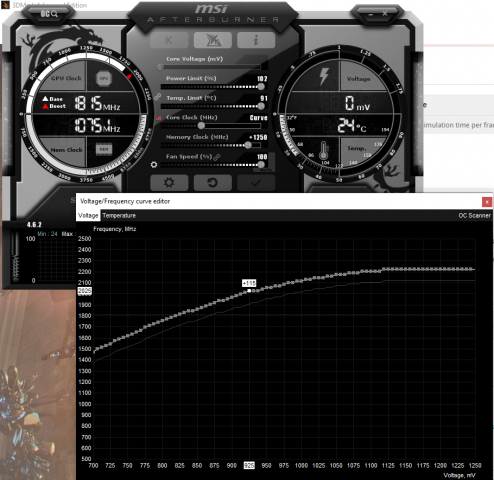Click the lightning bolt voltage icon
The height and width of the screenshot is (480, 494).
323,76
